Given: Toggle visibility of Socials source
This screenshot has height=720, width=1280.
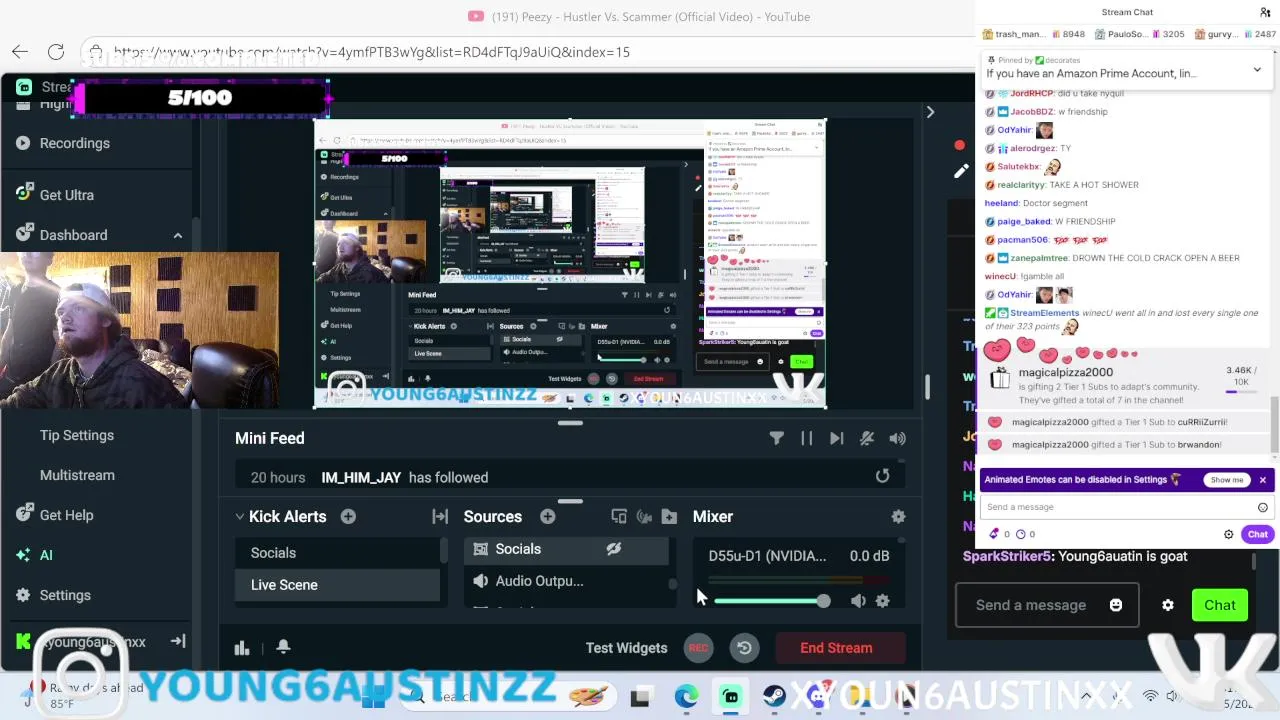Looking at the screenshot, I should tap(614, 549).
